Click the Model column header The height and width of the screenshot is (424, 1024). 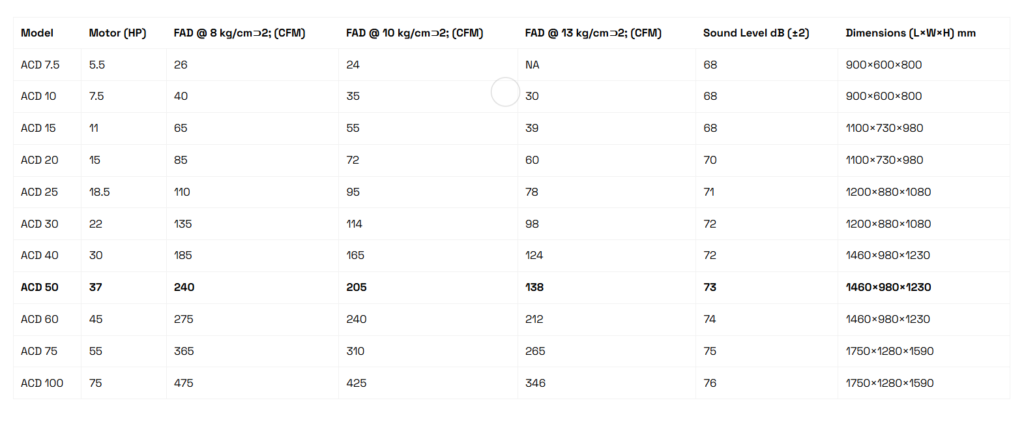(37, 33)
